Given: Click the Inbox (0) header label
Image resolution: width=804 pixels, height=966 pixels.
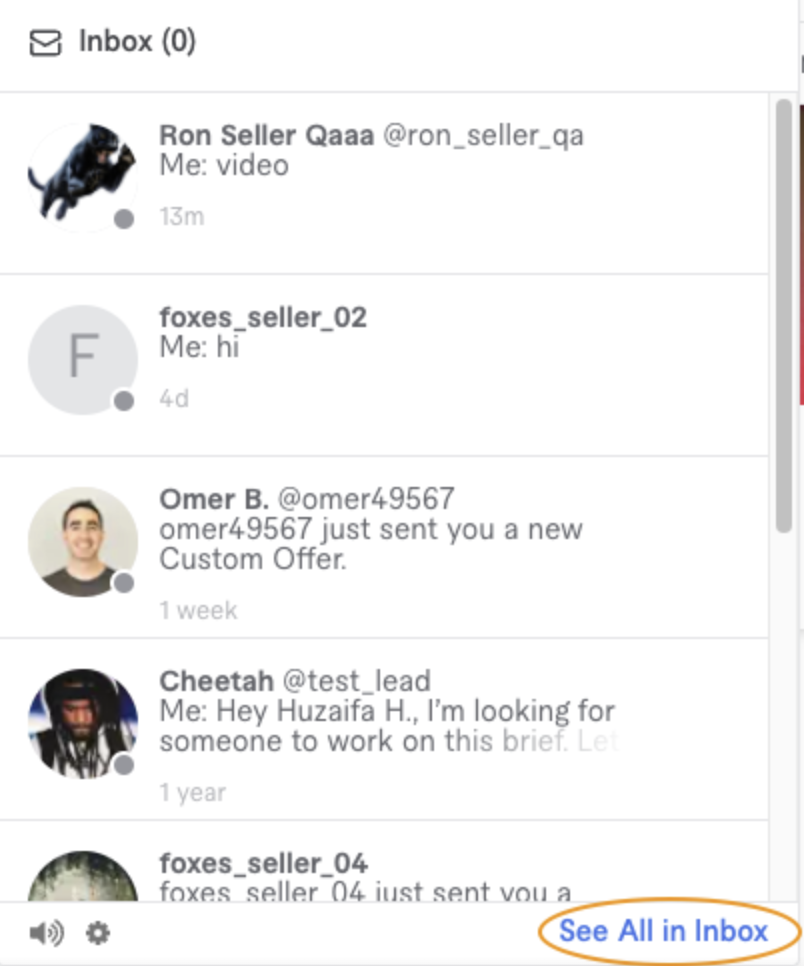Looking at the screenshot, I should coord(136,42).
